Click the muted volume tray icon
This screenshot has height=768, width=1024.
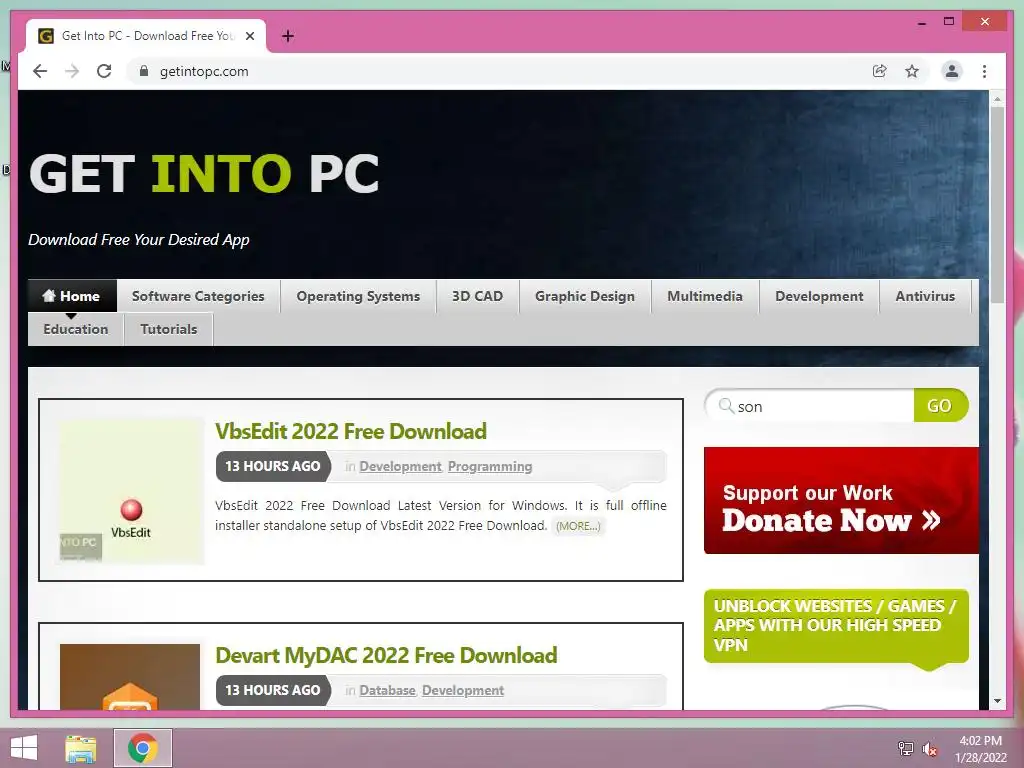click(929, 749)
